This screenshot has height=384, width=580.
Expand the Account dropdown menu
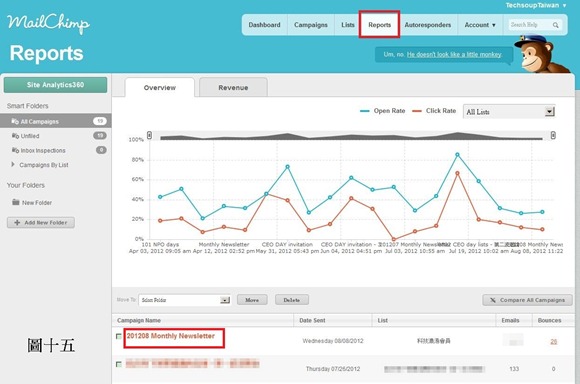point(480,25)
